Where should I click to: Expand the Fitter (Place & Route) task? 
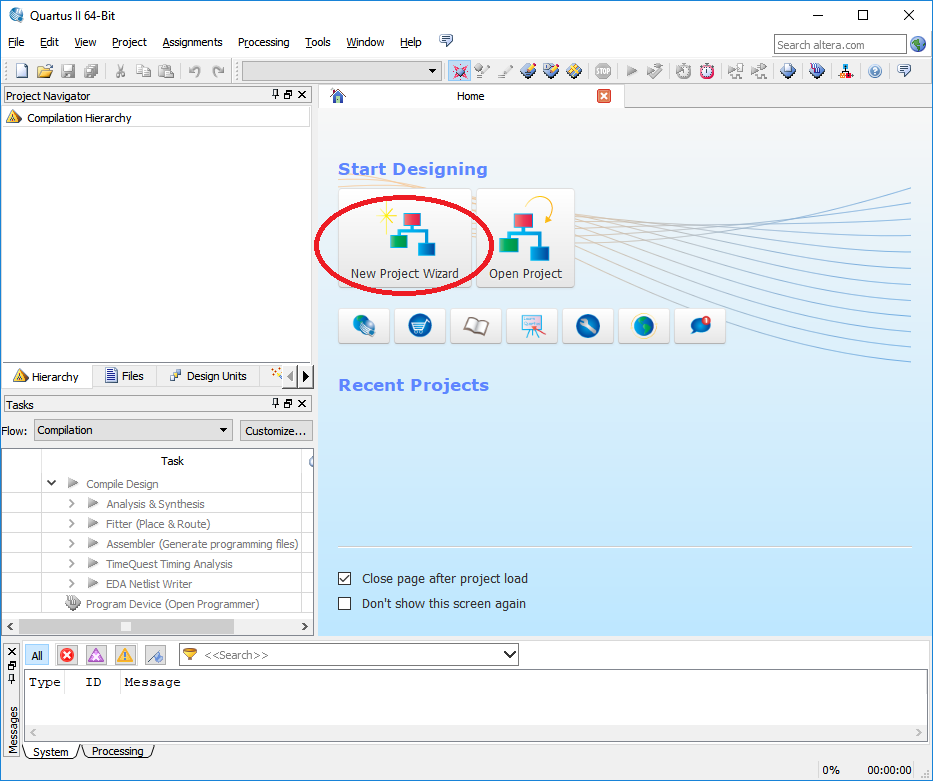coord(71,523)
